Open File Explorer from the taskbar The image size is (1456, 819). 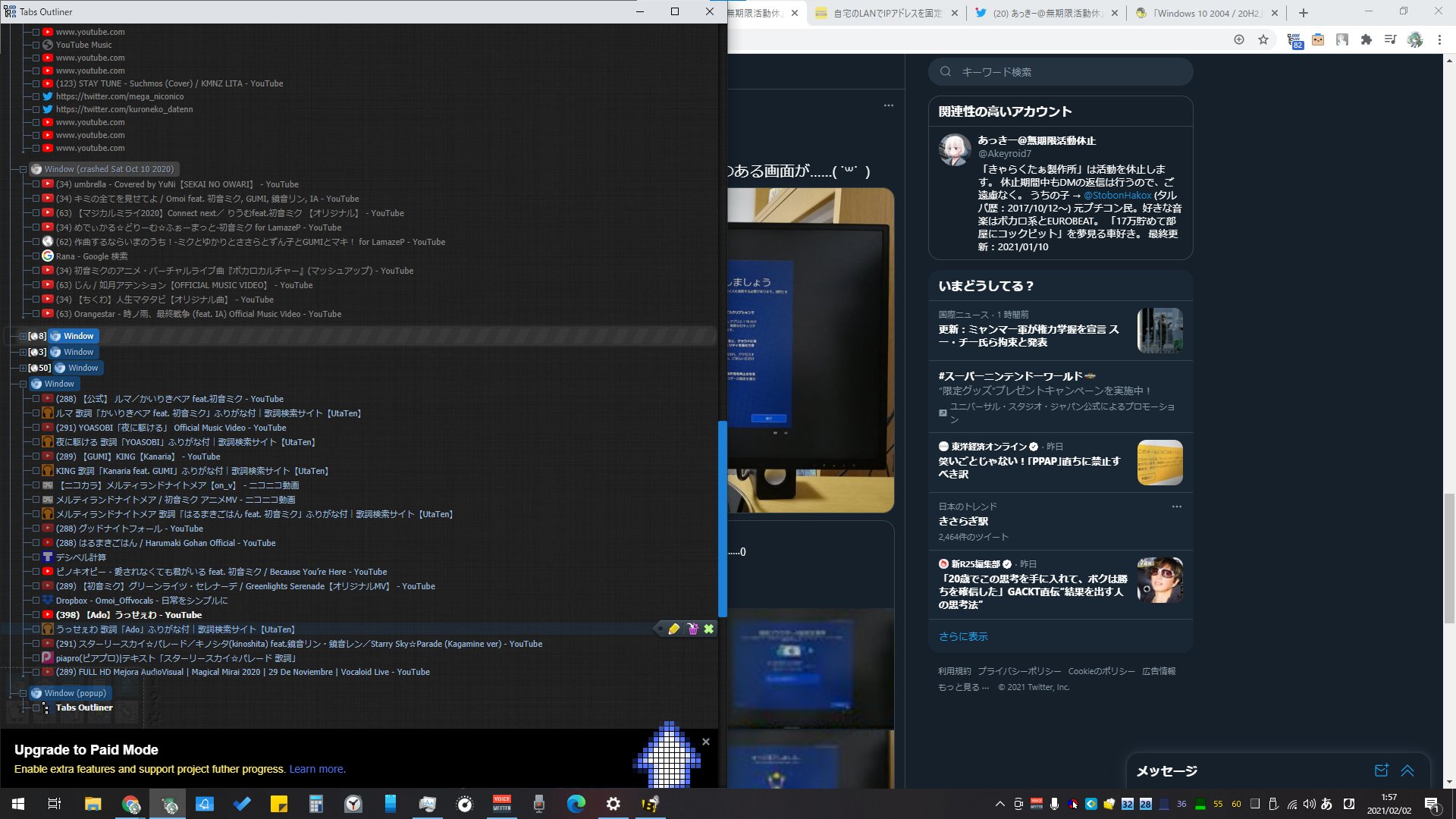93,804
